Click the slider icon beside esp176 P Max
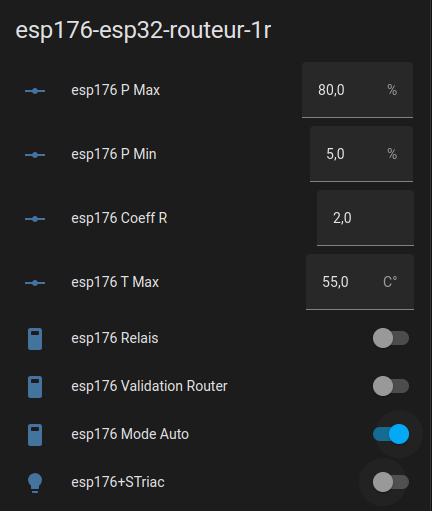 pyautogui.click(x=35, y=91)
